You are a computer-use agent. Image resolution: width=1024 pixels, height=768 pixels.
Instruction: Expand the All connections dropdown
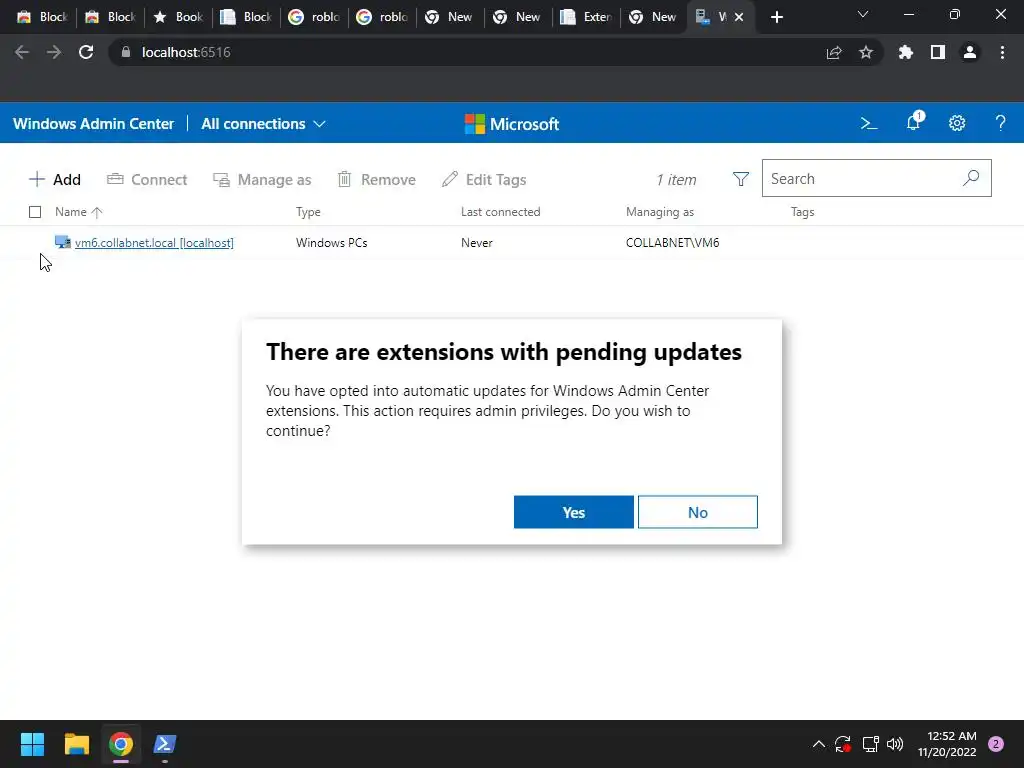tap(263, 124)
